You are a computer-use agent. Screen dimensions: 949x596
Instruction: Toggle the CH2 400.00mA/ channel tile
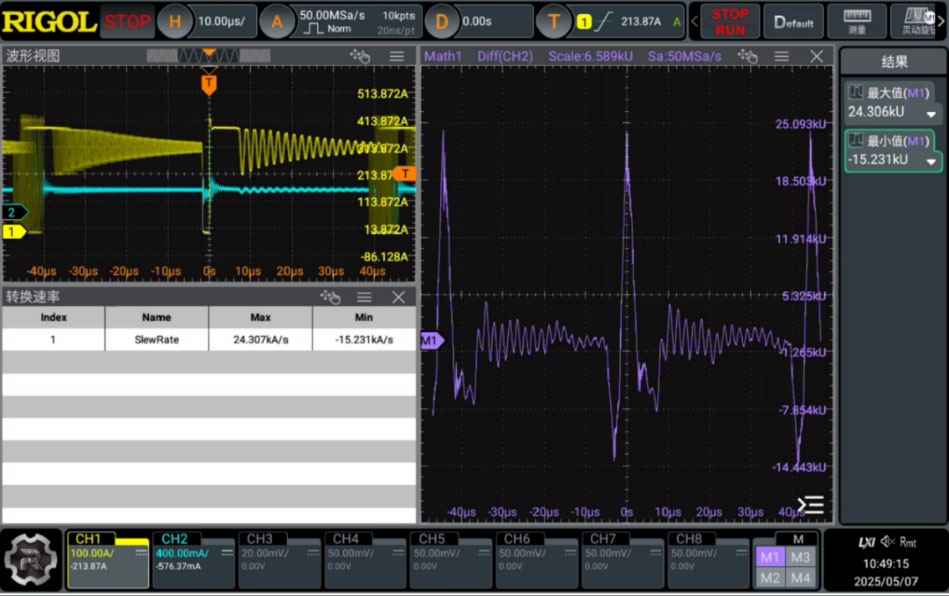pos(194,560)
